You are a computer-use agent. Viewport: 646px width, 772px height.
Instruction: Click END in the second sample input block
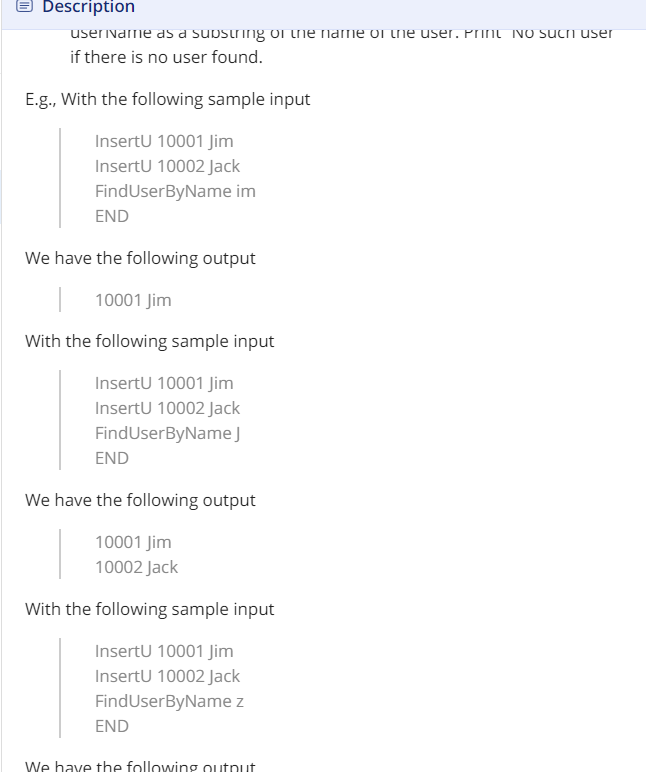coord(112,458)
